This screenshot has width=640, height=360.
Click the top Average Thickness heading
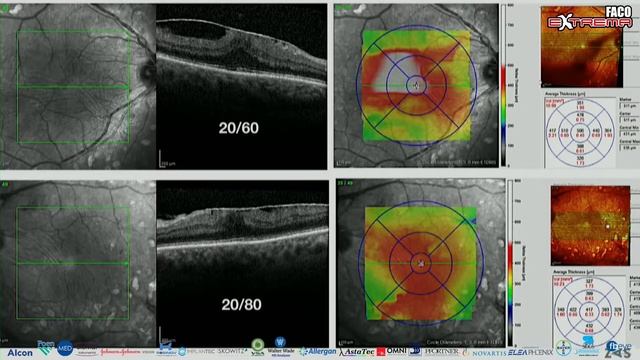coord(565,94)
